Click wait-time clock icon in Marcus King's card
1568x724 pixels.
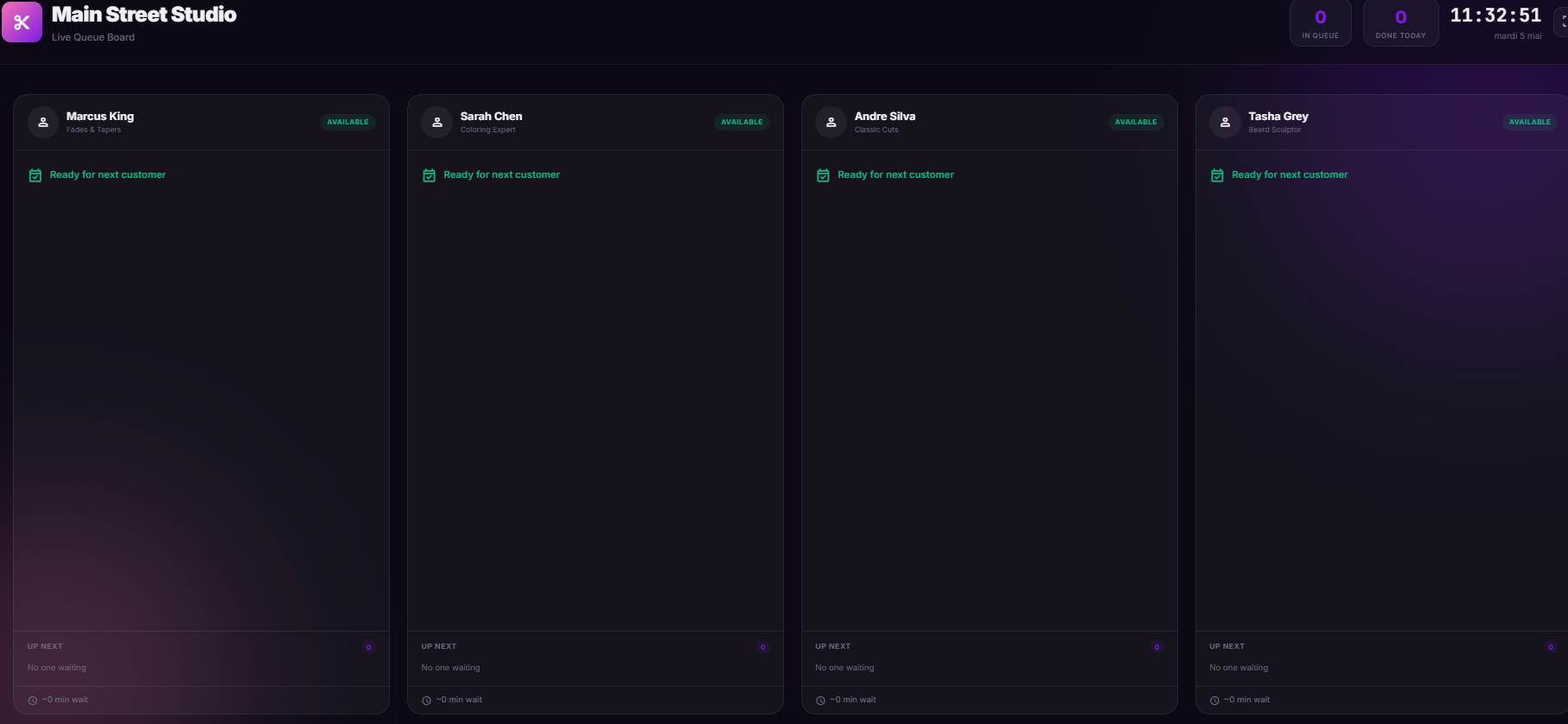coord(33,701)
